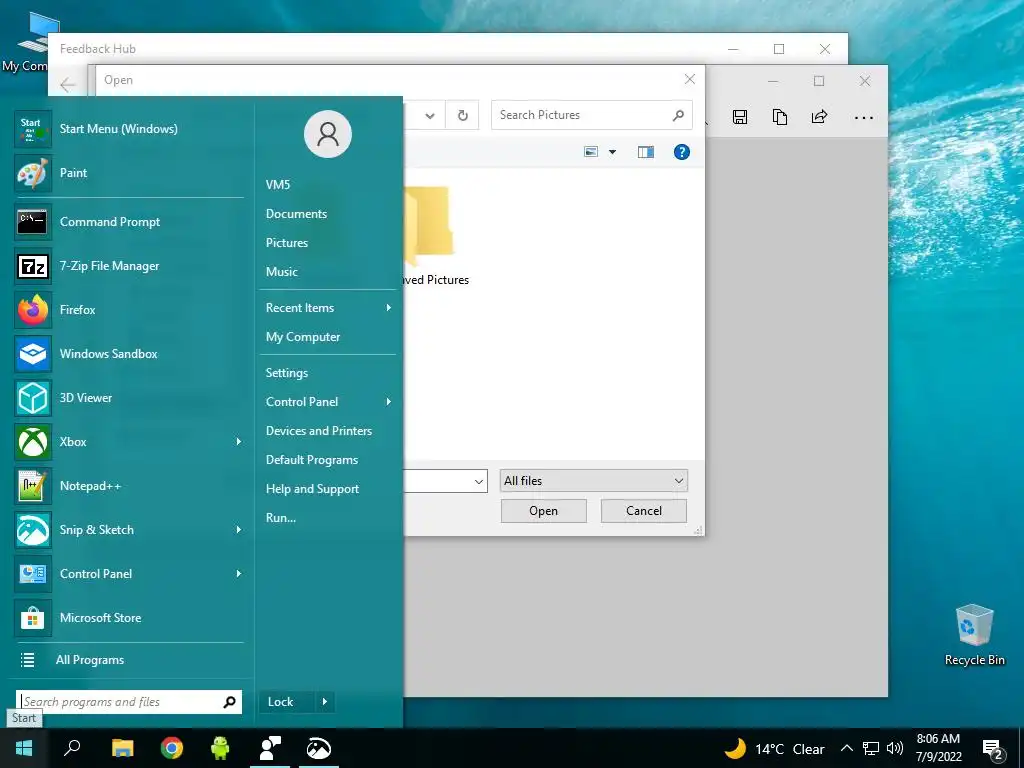Show hidden tray icons chevron
This screenshot has width=1024, height=768.
(x=846, y=748)
